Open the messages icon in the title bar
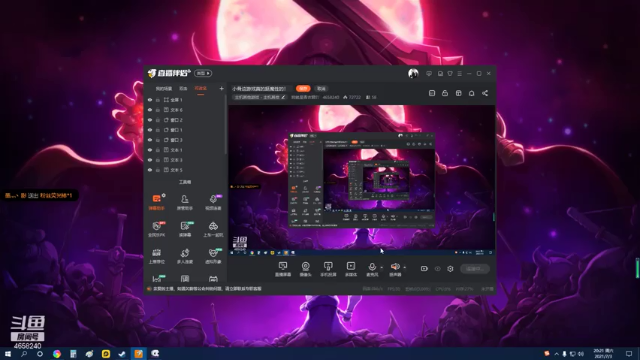Viewport: 640px width, 360px height. pyautogui.click(x=429, y=73)
